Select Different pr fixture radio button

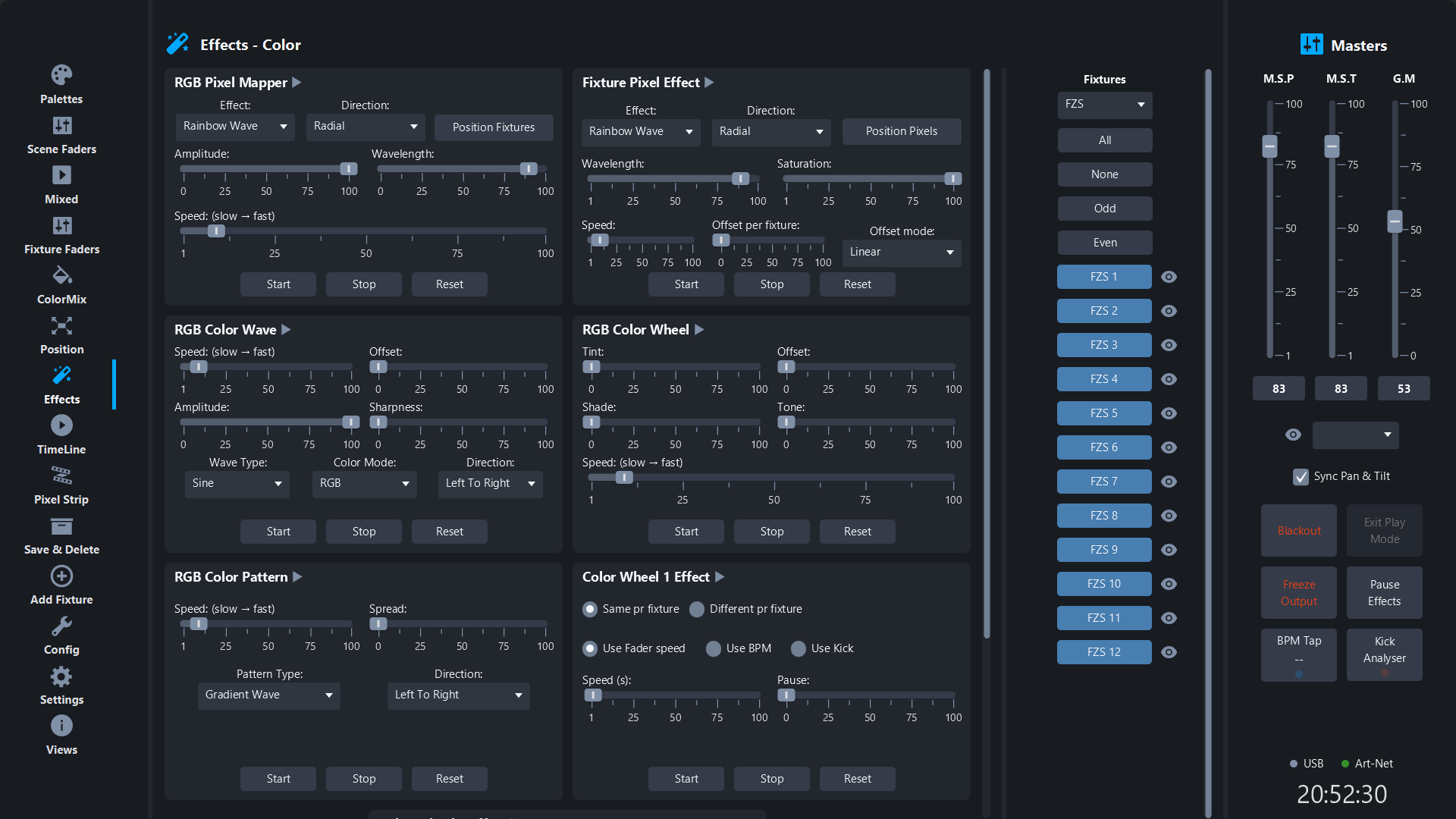pyautogui.click(x=697, y=609)
